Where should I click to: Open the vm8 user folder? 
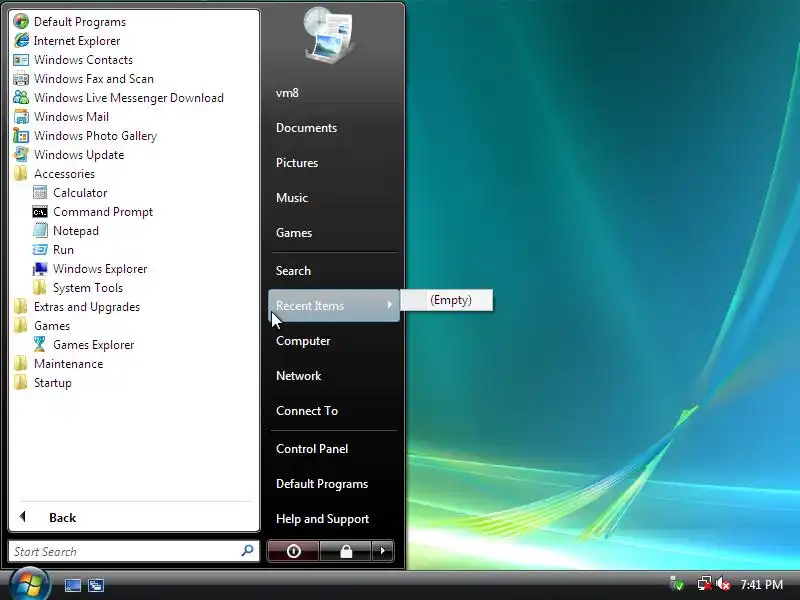coord(287,93)
